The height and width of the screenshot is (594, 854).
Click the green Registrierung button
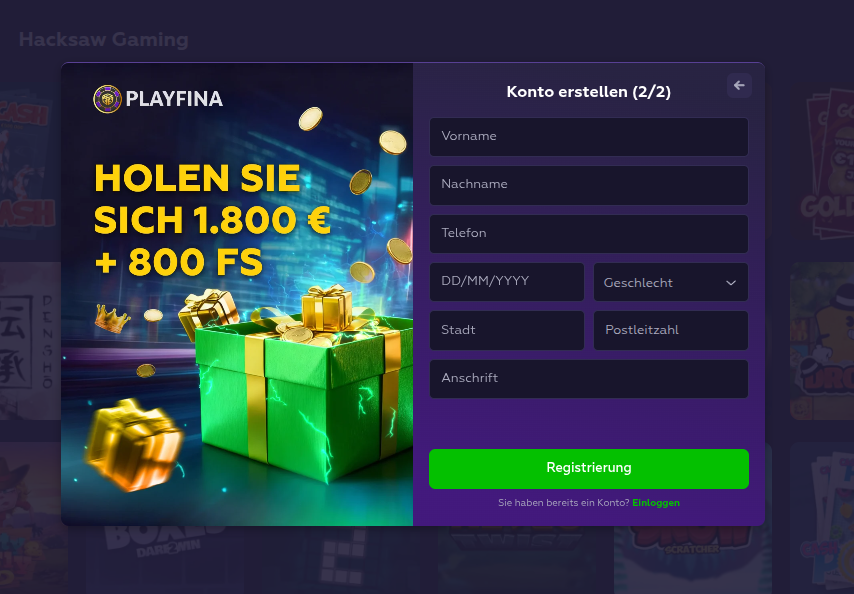click(589, 469)
